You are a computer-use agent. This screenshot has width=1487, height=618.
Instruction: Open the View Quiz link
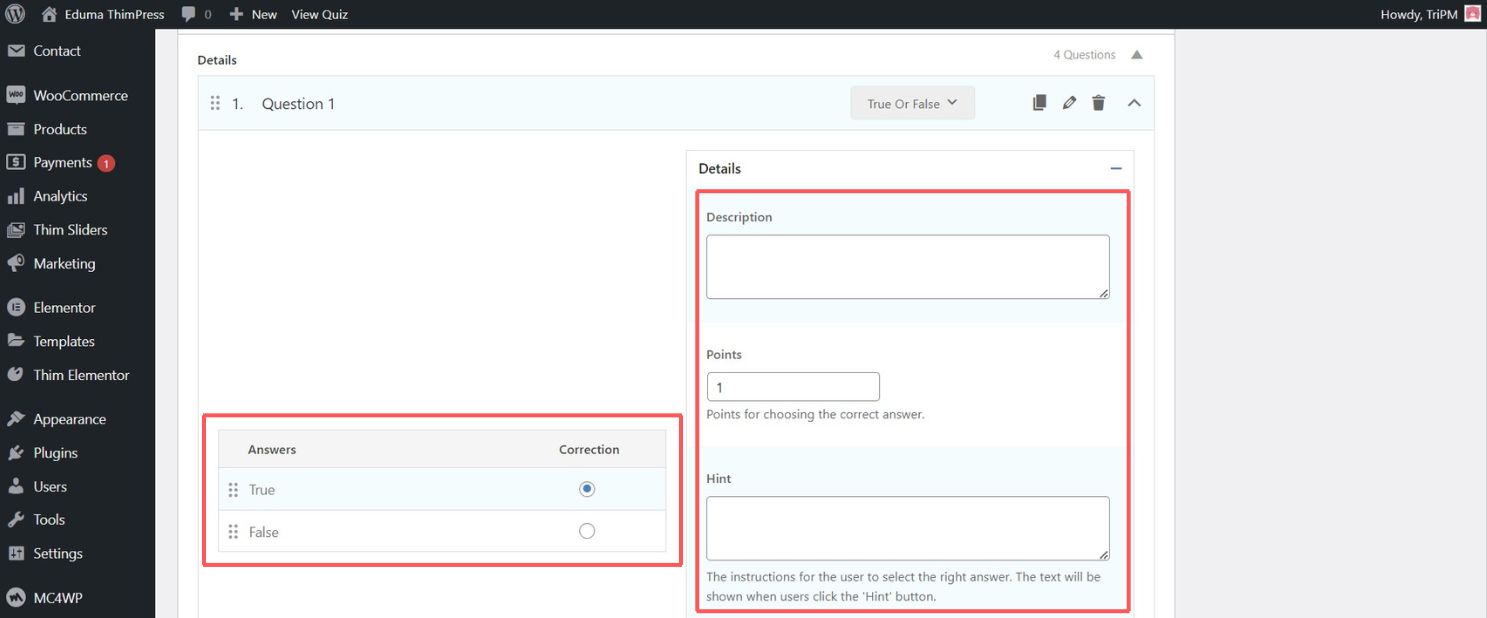[320, 14]
